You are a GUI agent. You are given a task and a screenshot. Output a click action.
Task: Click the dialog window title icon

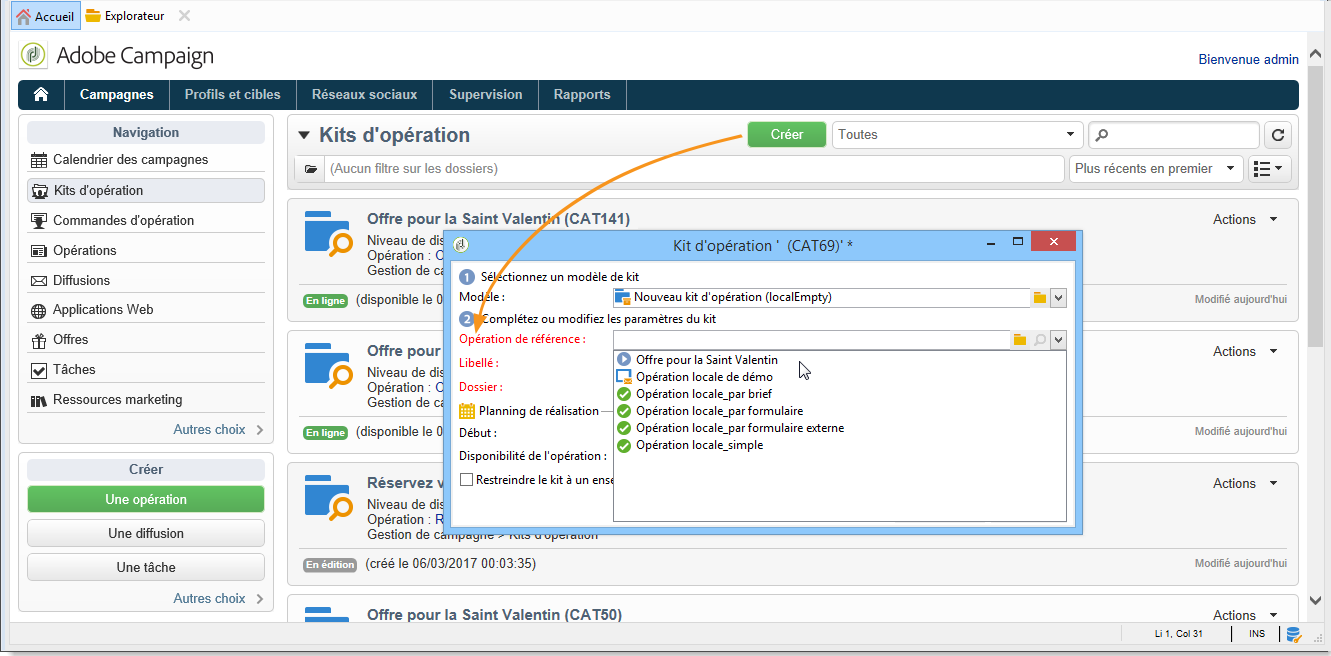461,244
